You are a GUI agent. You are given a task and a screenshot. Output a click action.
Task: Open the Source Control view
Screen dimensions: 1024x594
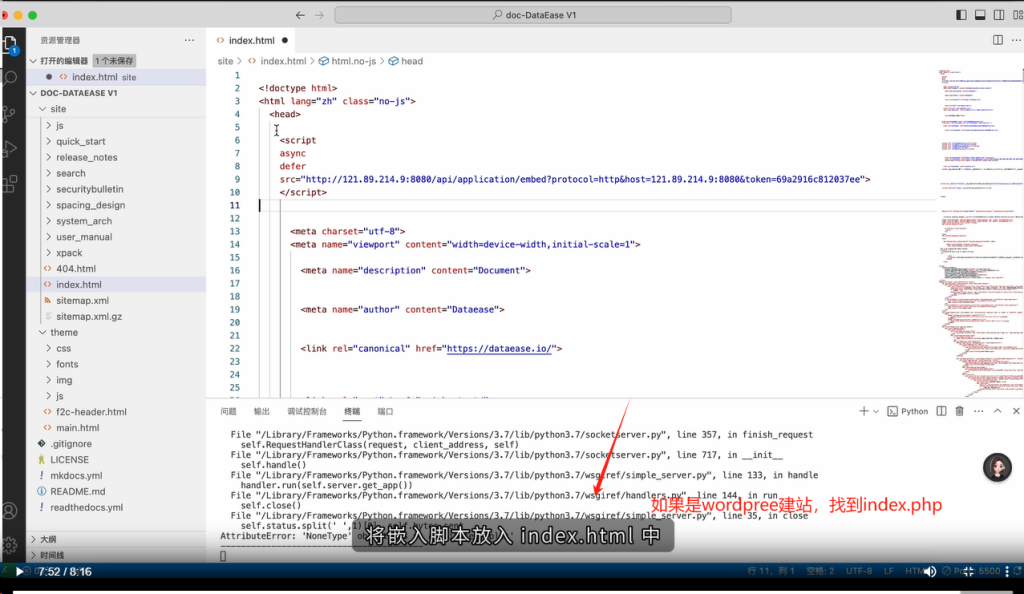coord(10,114)
